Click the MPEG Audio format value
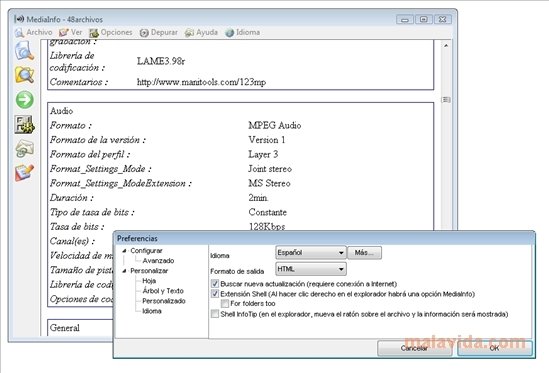 (x=275, y=125)
